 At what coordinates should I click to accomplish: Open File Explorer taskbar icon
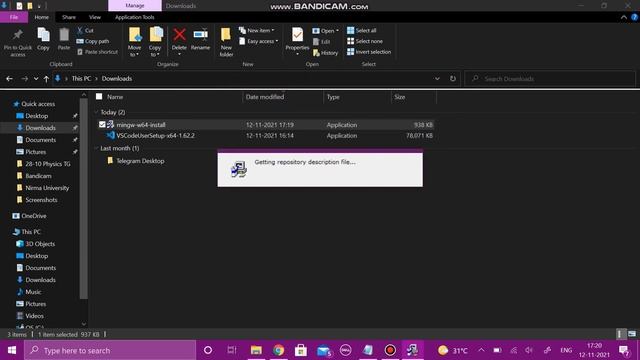[256, 350]
